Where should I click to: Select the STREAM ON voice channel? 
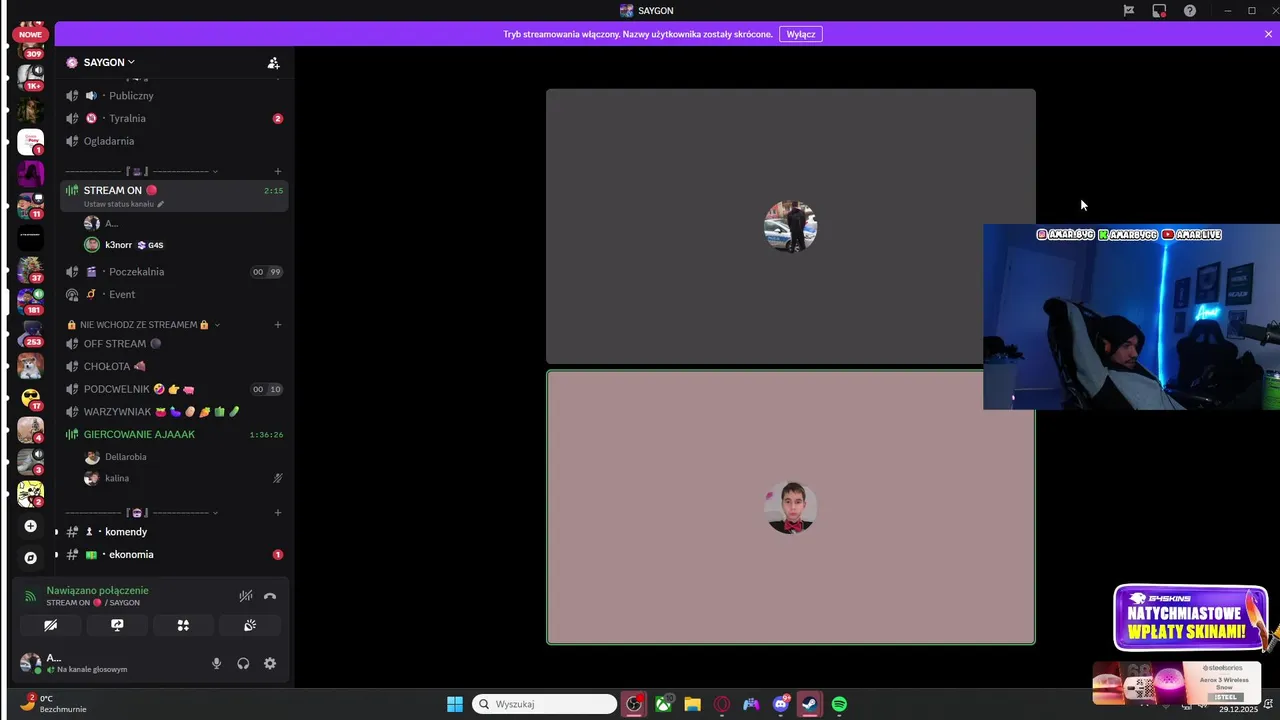pos(174,190)
